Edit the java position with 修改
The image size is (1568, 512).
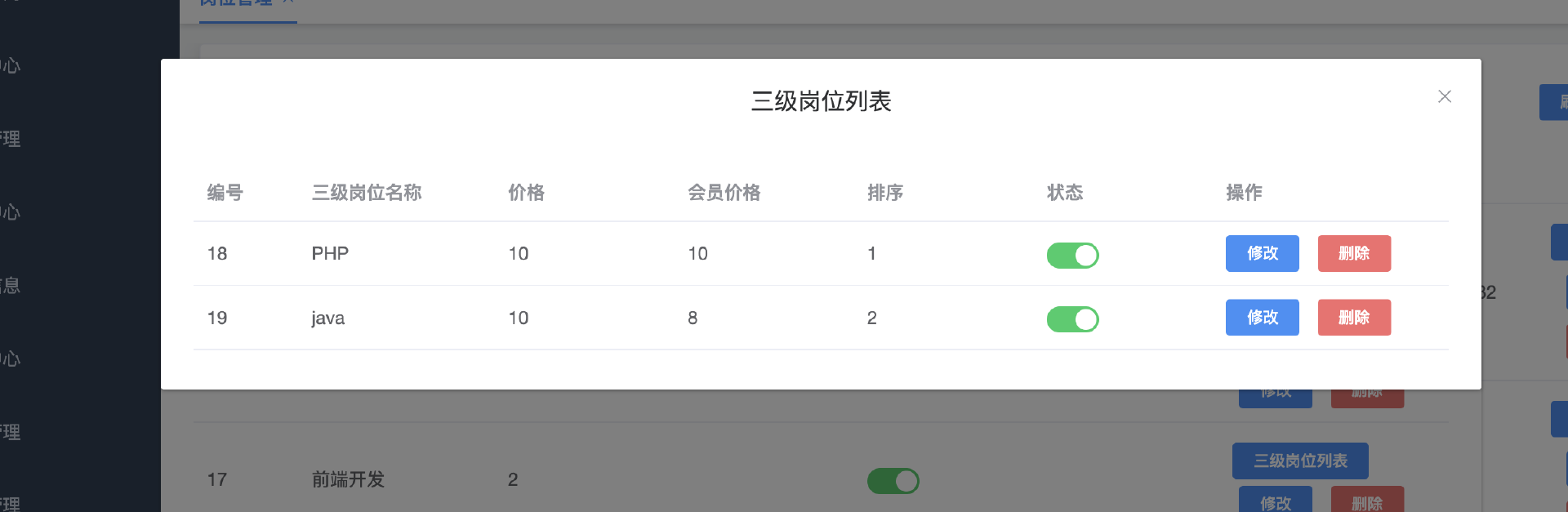(1262, 318)
